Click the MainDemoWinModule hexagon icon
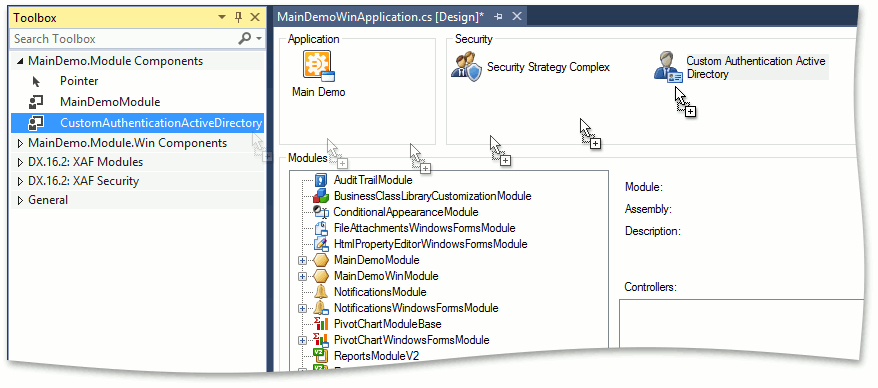878x388 pixels. pyautogui.click(x=321, y=276)
